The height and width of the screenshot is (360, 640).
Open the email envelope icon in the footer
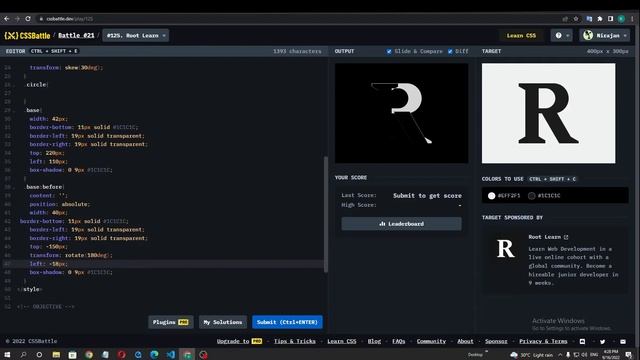(x=623, y=341)
